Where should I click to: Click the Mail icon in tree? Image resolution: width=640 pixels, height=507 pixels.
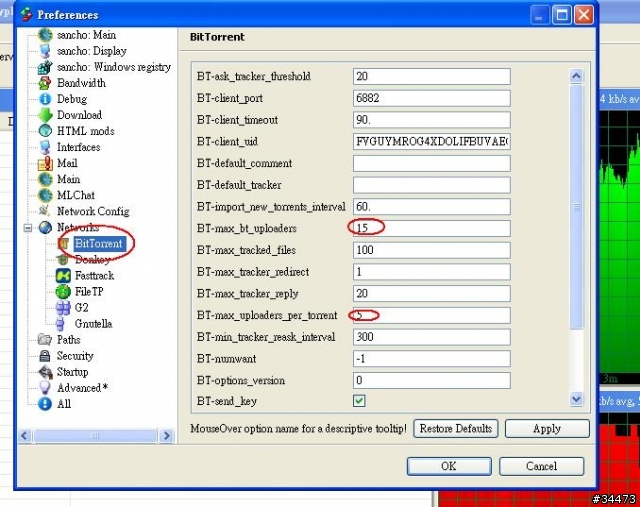point(45,163)
